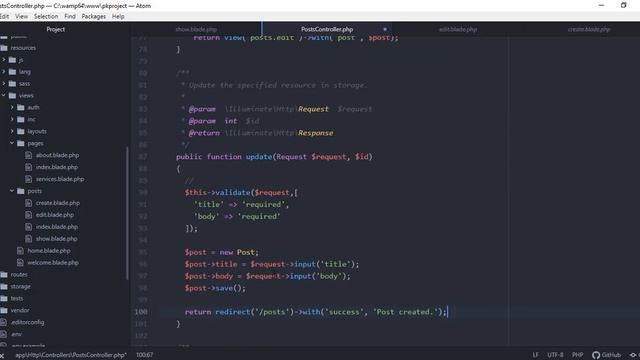Click the vendor folder icon

pyautogui.click(x=4, y=310)
